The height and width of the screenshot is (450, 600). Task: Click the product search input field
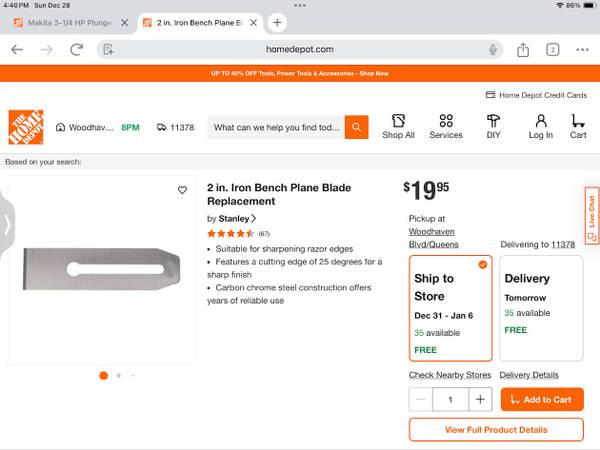(277, 127)
